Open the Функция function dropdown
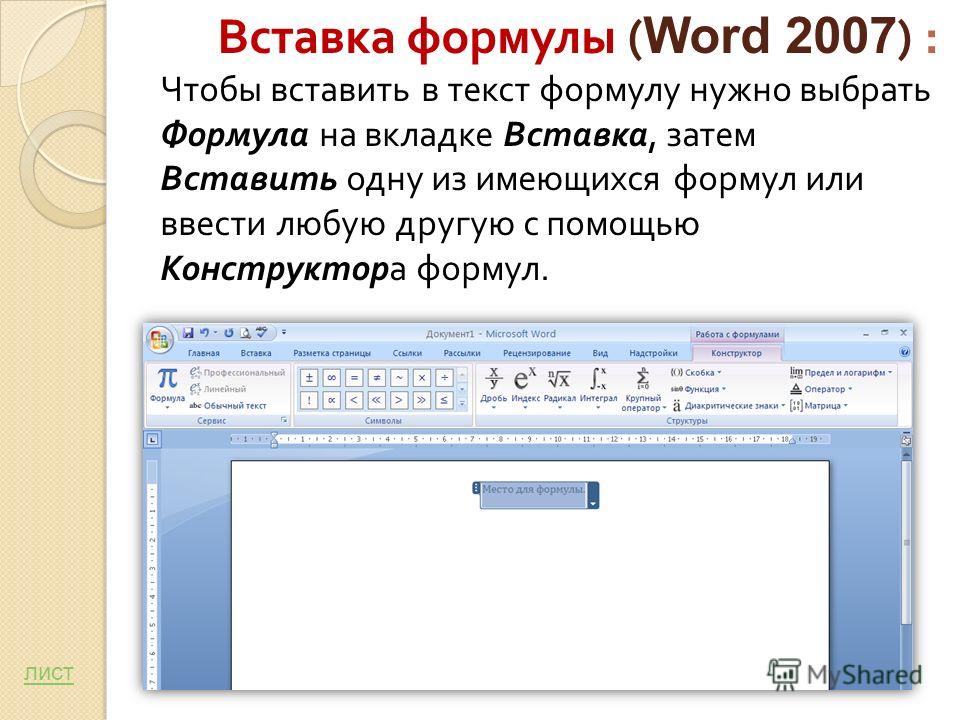This screenshot has height=720, width=960. 699,389
